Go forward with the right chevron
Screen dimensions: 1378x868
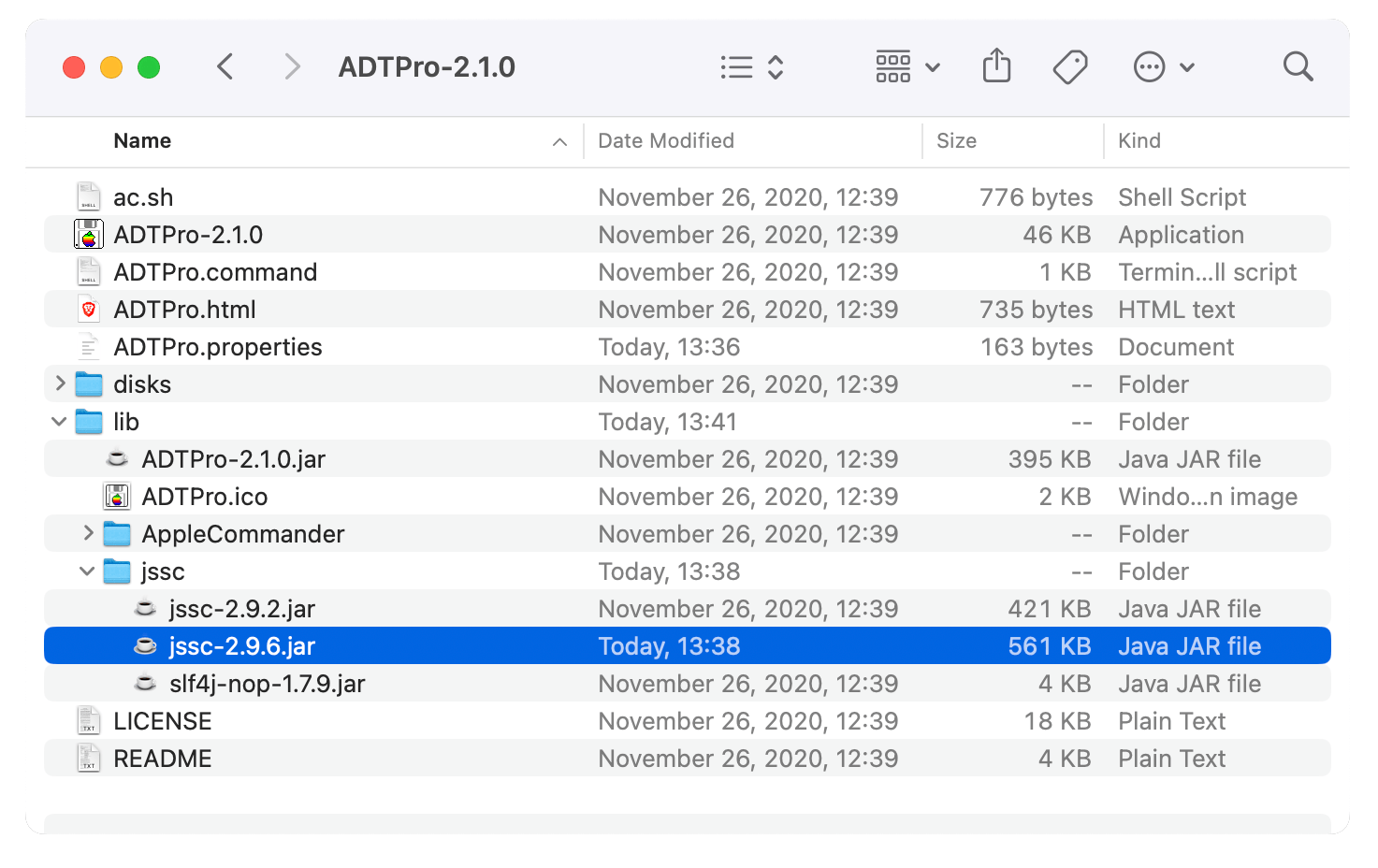click(x=292, y=66)
